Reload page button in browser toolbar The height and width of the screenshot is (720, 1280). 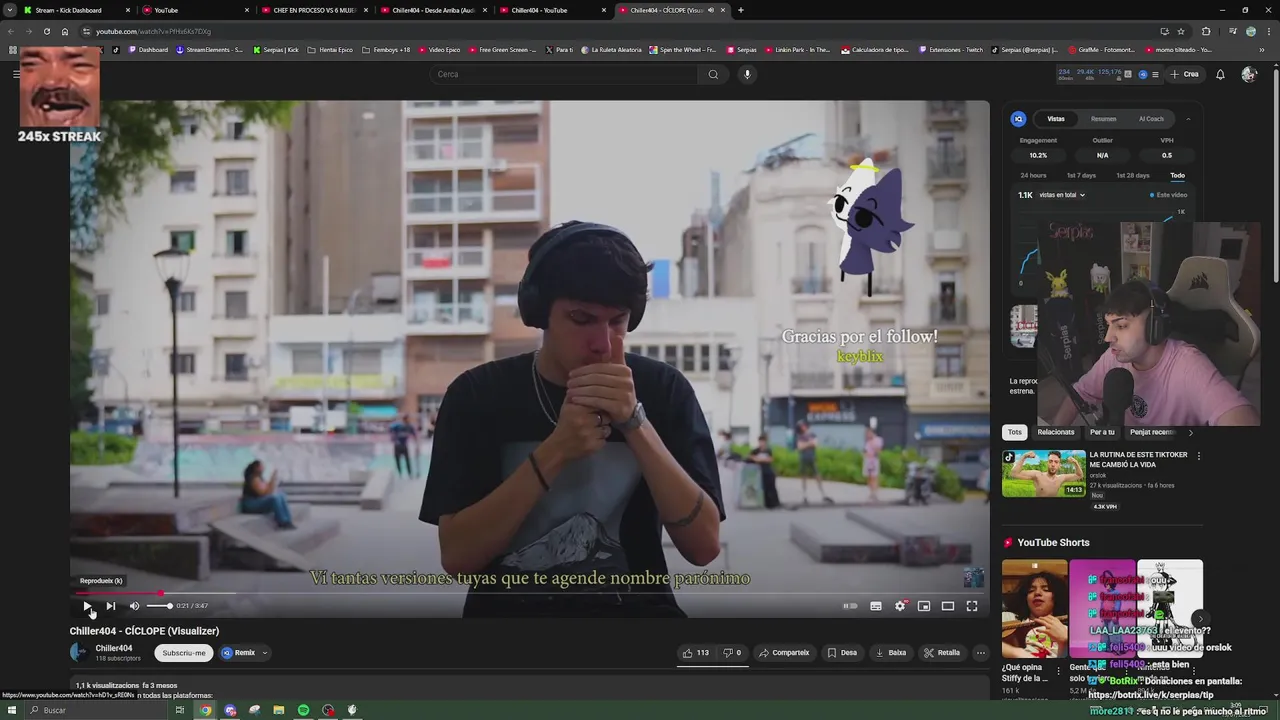click(x=46, y=31)
